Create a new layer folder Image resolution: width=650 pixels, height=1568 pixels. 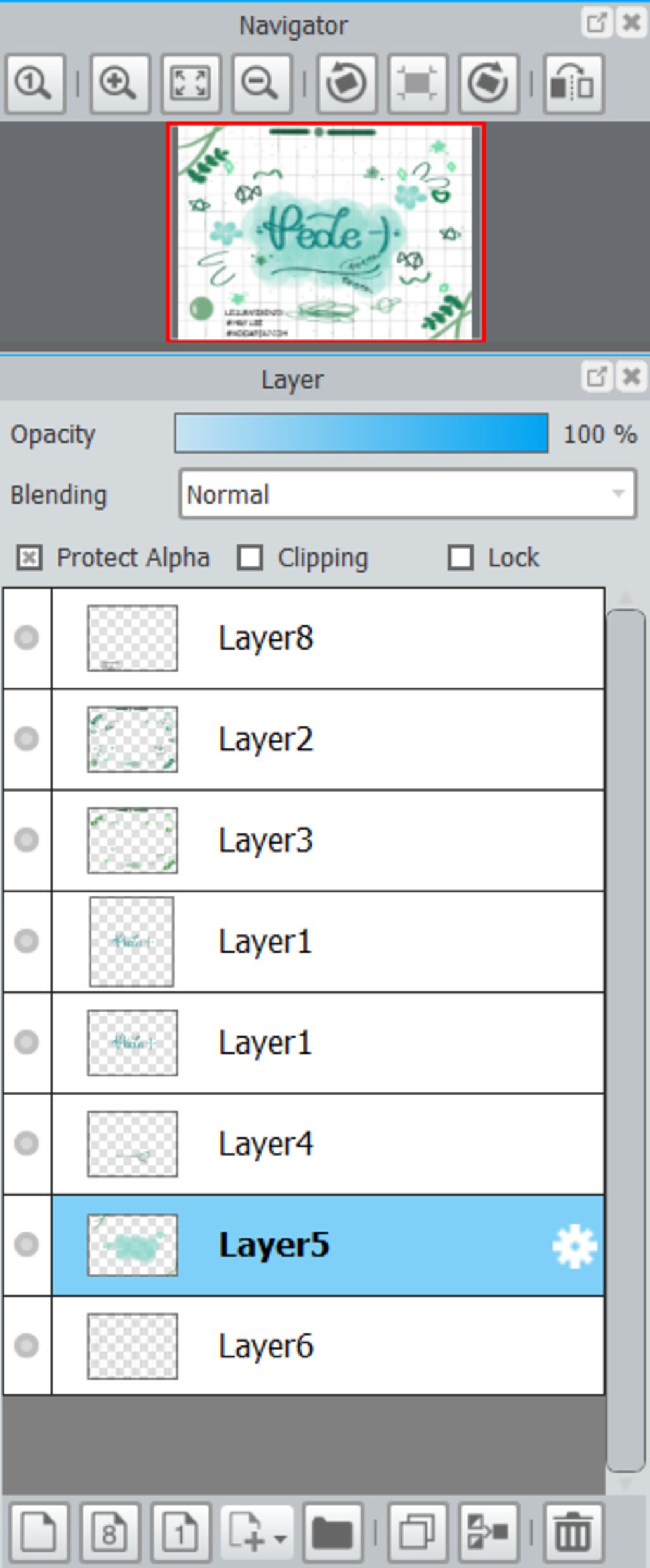(x=332, y=1532)
